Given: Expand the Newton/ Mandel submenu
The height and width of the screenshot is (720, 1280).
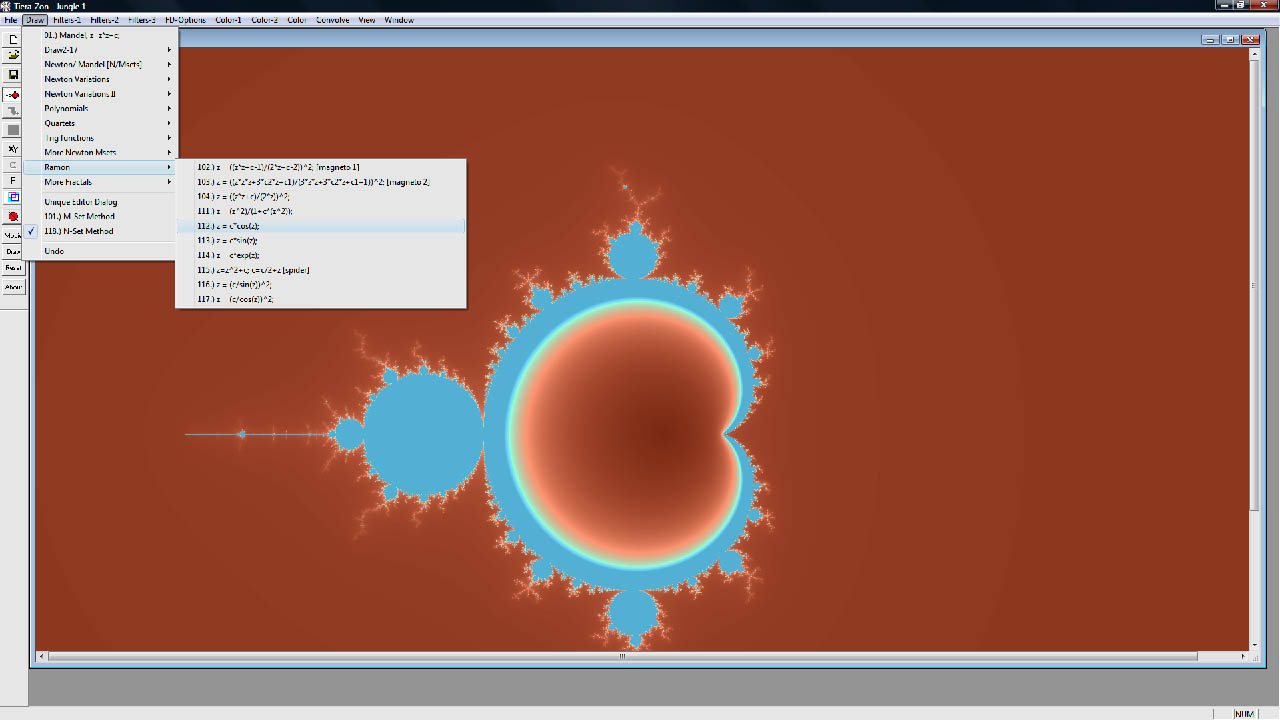Looking at the screenshot, I should tap(100, 64).
